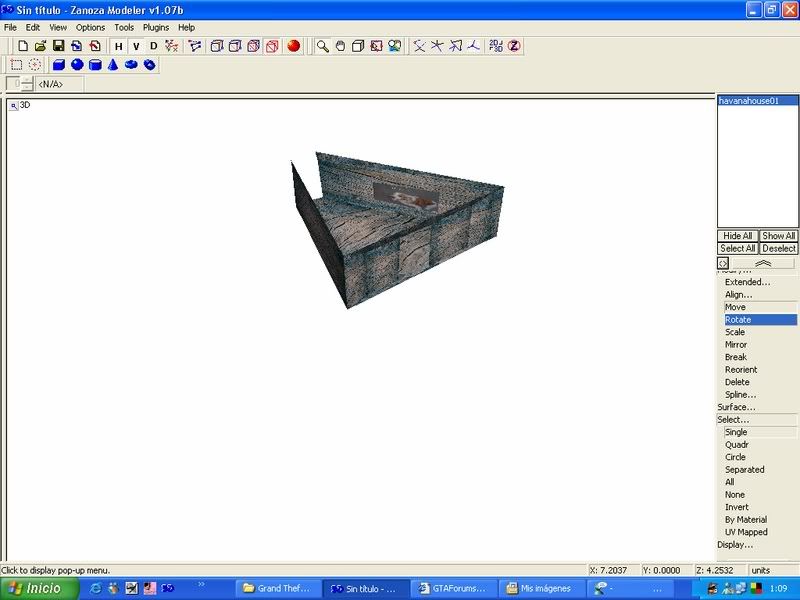800x600 pixels.
Task: Open the Plugins menu
Action: click(x=156, y=28)
